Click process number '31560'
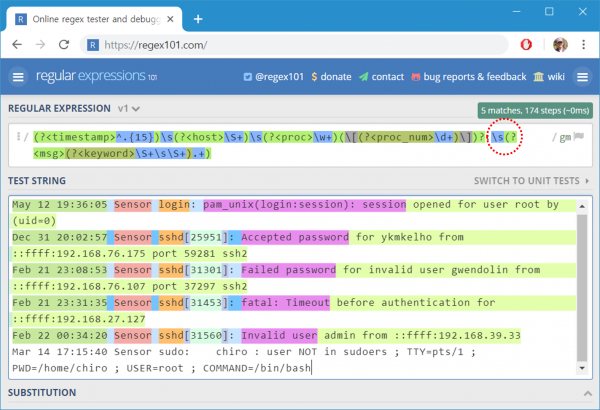Screen dimensions: 600x410 206,336
